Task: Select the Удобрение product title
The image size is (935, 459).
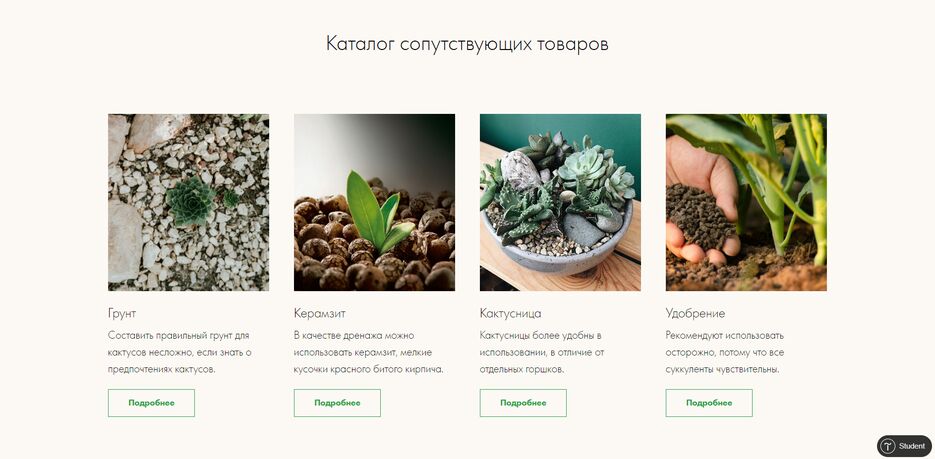Action: tap(695, 314)
